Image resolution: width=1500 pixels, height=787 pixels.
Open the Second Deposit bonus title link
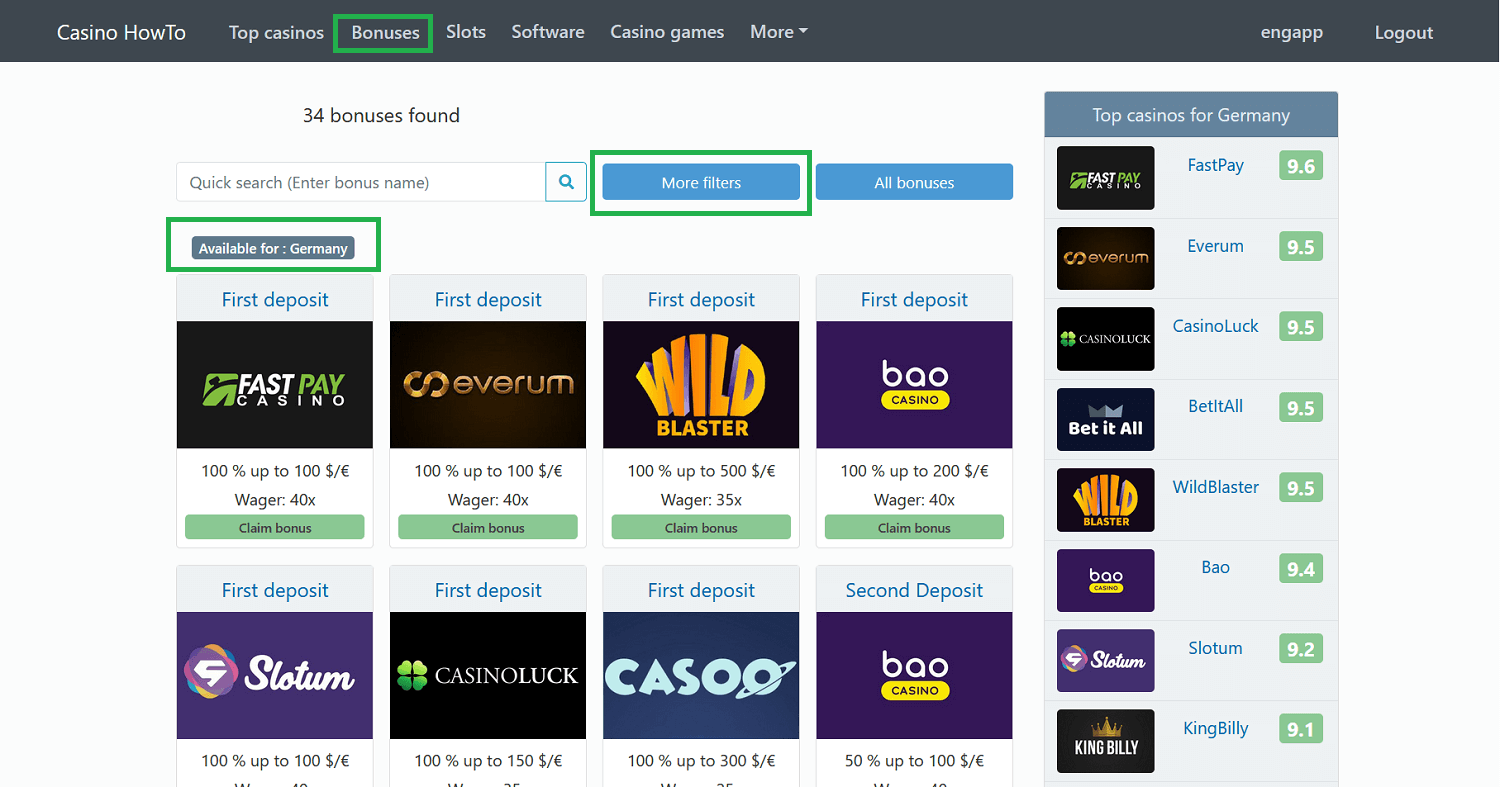pos(914,590)
